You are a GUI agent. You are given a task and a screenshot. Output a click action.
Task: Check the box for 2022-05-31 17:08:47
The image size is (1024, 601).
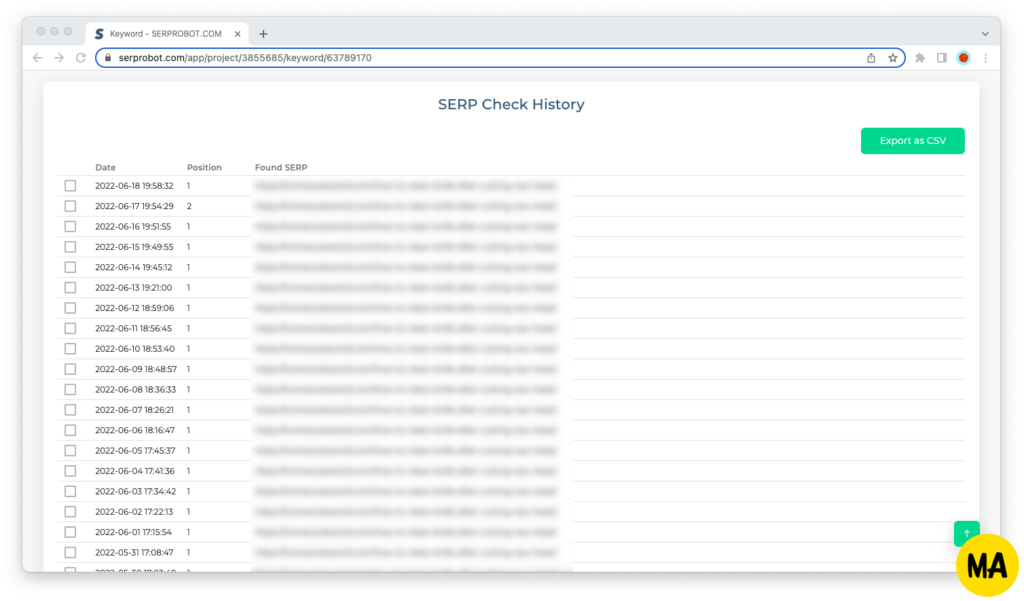click(x=71, y=553)
